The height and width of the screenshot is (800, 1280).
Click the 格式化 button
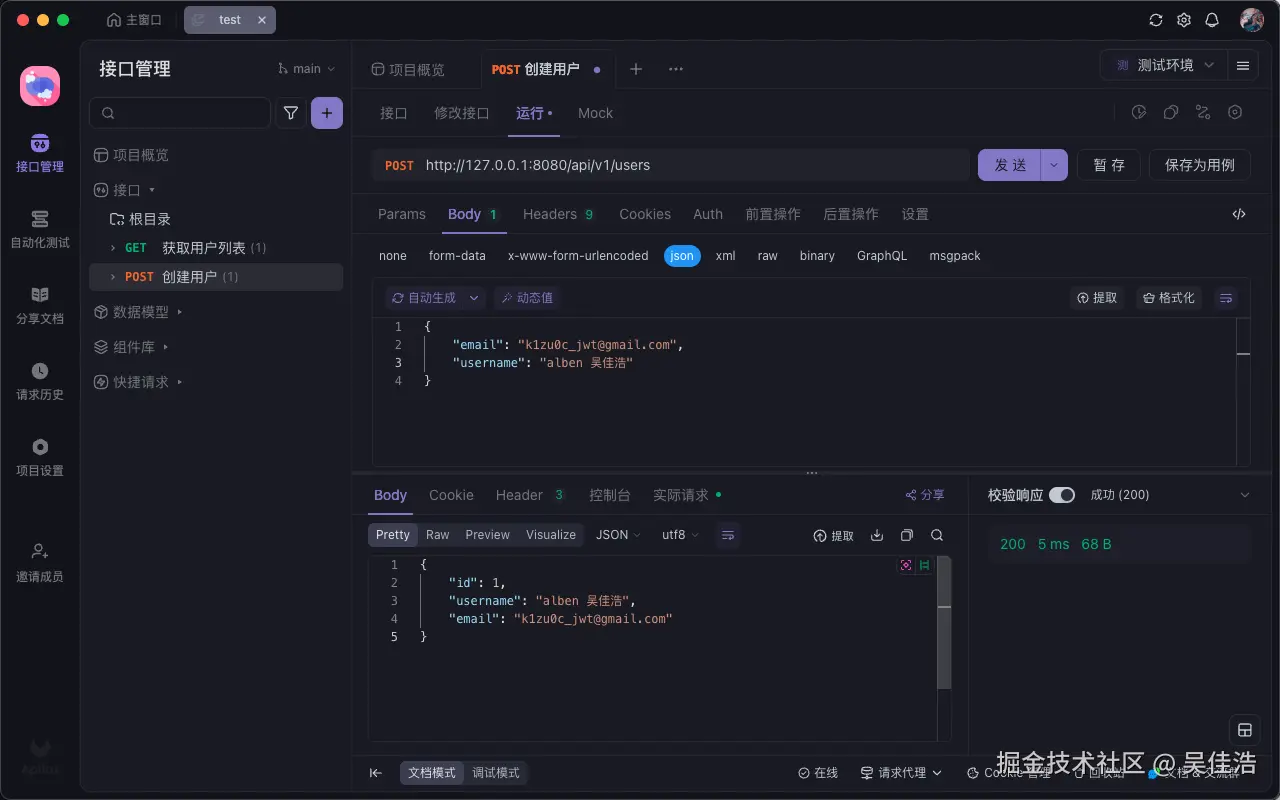[x=1169, y=298]
